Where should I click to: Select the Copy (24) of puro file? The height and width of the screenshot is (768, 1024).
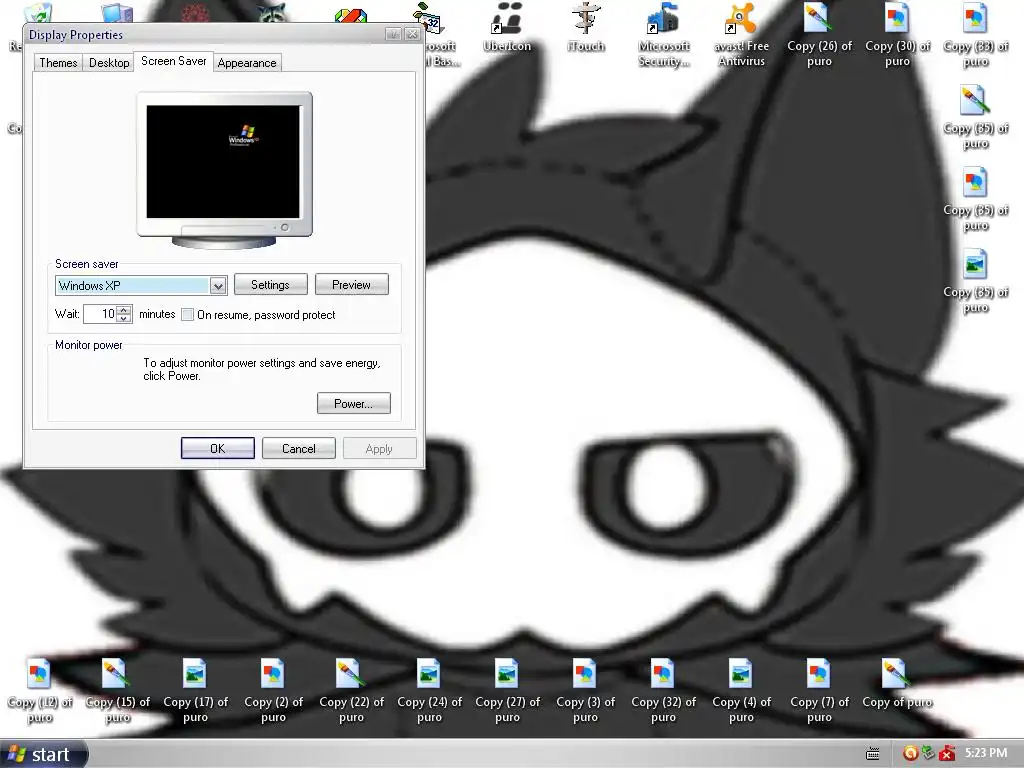point(429,691)
